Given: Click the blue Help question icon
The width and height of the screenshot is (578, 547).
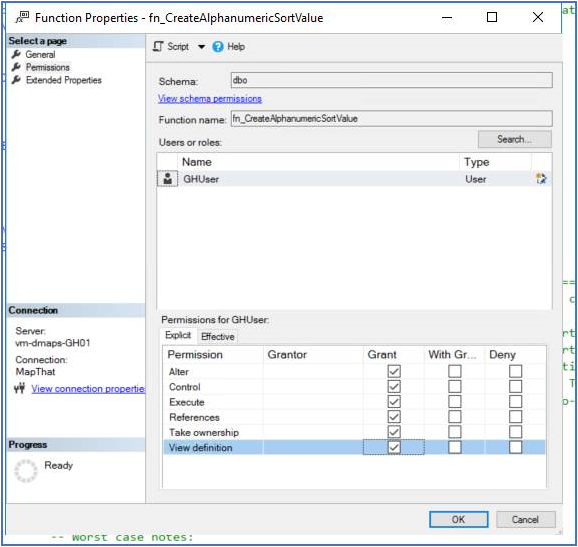Looking at the screenshot, I should click(218, 46).
